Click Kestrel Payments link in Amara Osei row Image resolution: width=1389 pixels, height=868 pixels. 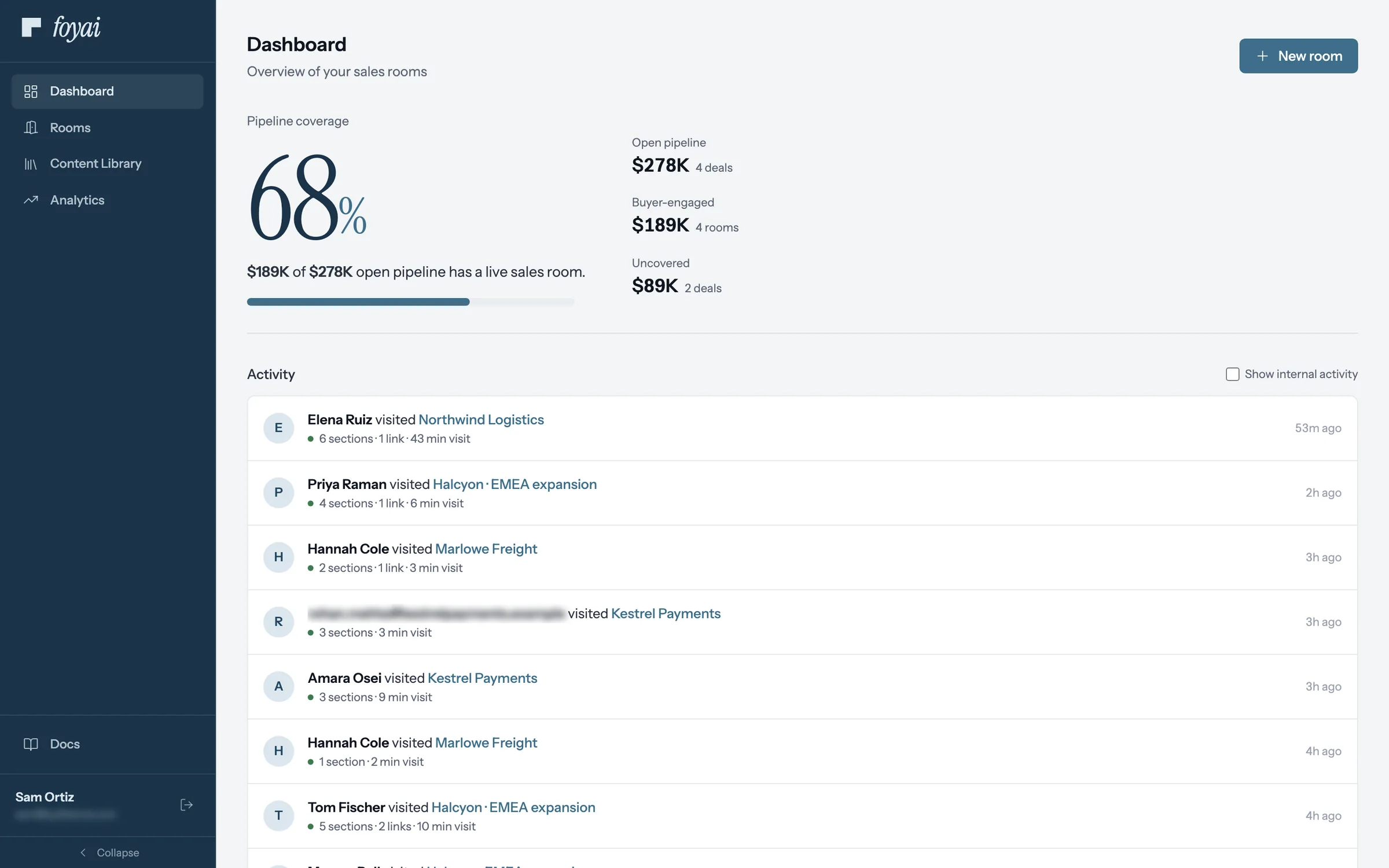[x=482, y=678]
